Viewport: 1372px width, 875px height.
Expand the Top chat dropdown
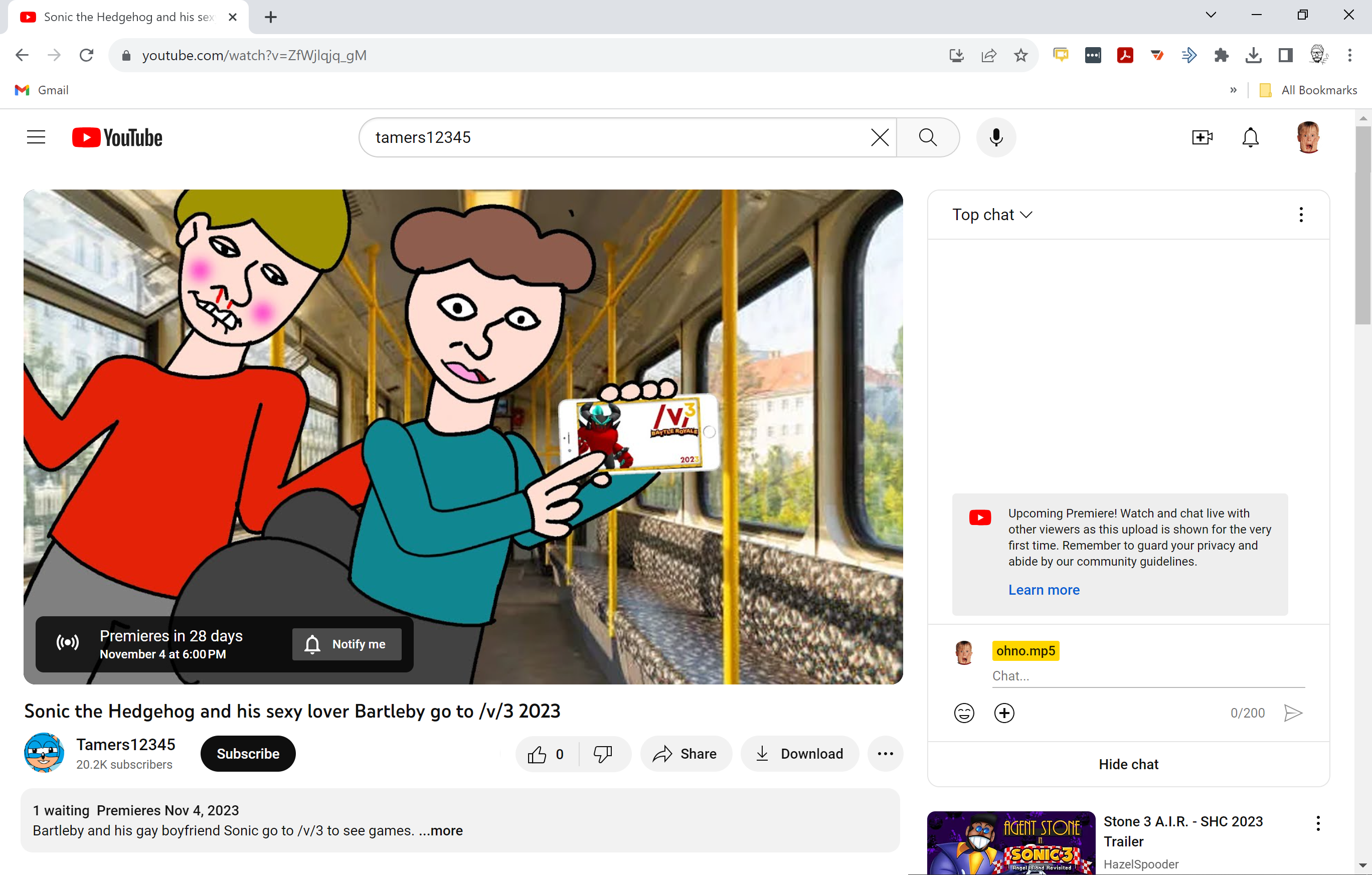coord(992,215)
